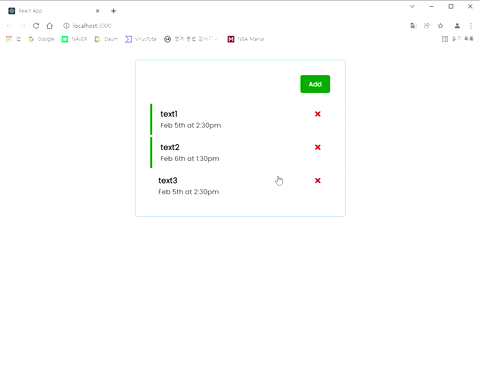Open the browser profile menu
Viewport: 480px width, 388px height.
tap(457, 26)
